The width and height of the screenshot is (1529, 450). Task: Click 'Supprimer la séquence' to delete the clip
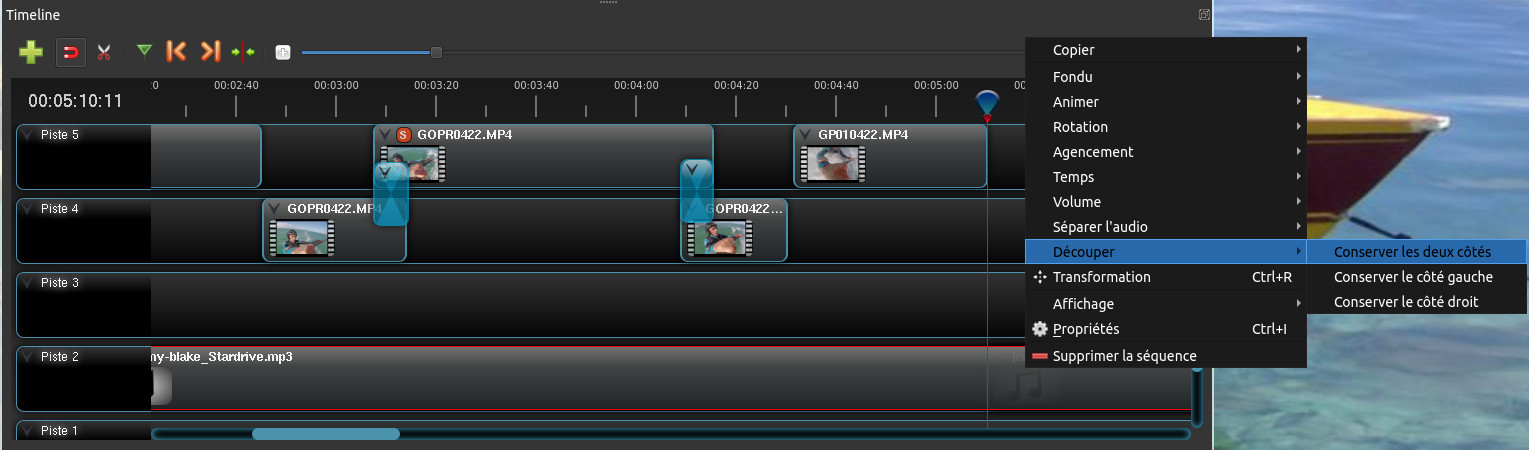click(1124, 356)
